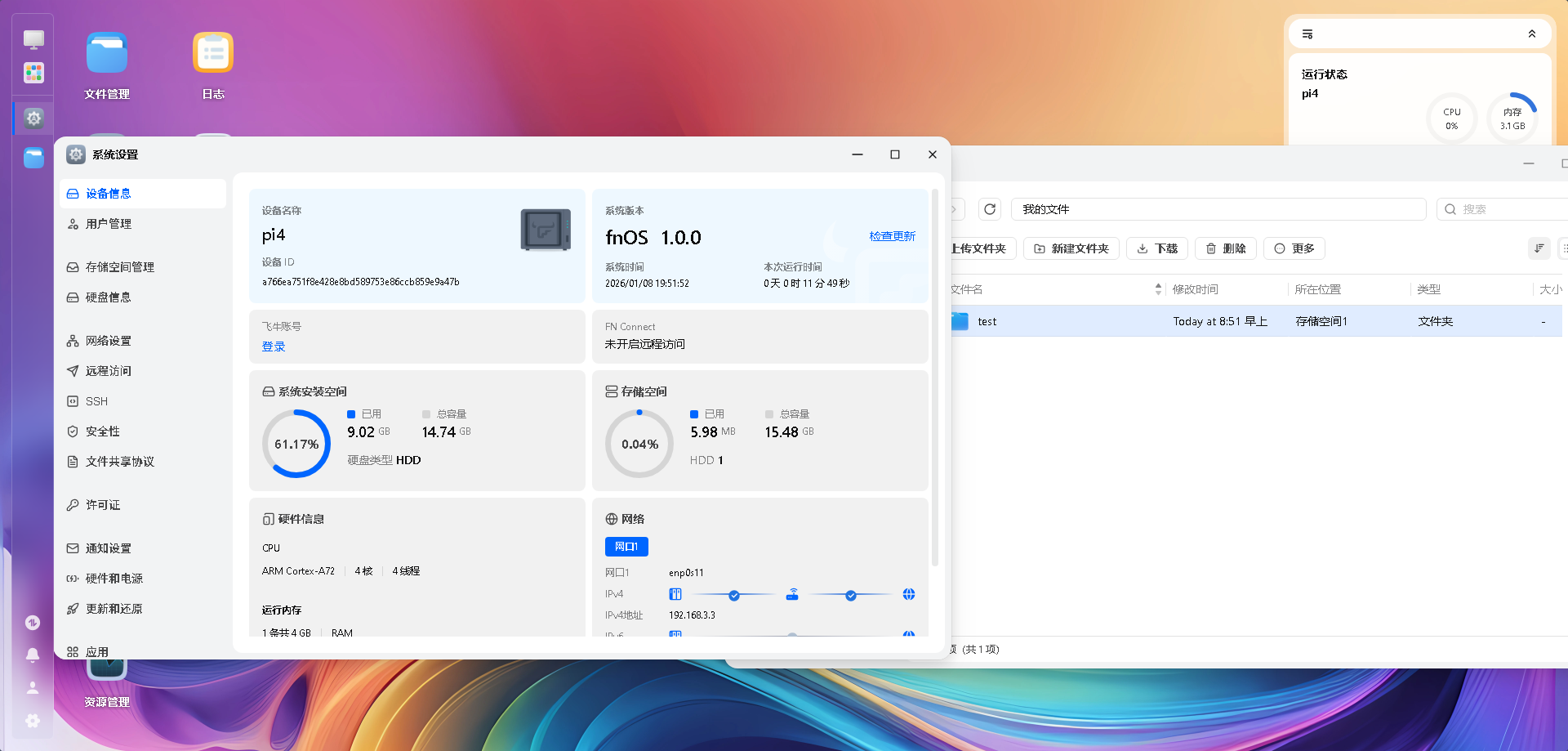Image resolution: width=1568 pixels, height=751 pixels.
Task: Open the 更多 actions menu
Action: (1294, 248)
